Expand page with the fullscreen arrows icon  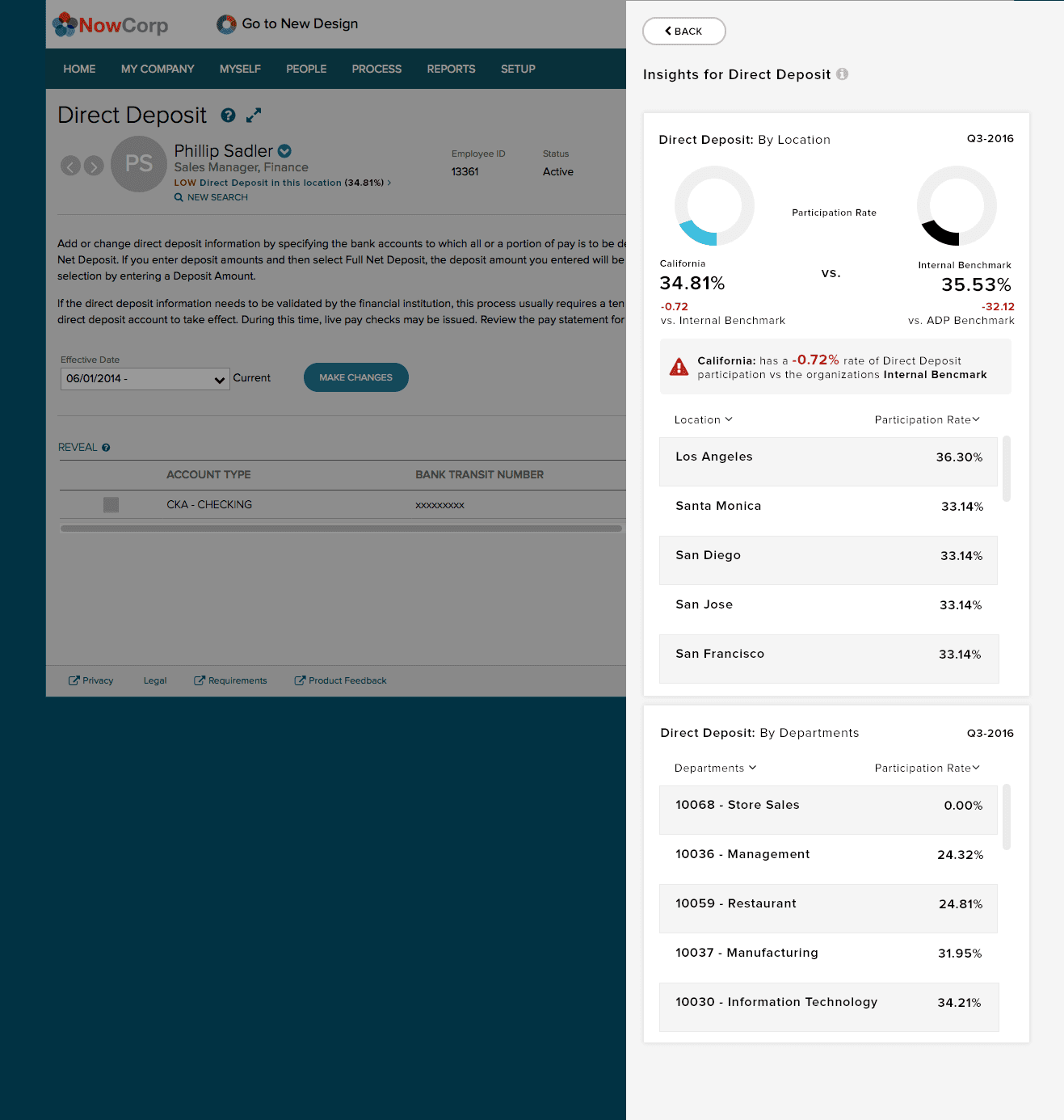[x=254, y=116]
